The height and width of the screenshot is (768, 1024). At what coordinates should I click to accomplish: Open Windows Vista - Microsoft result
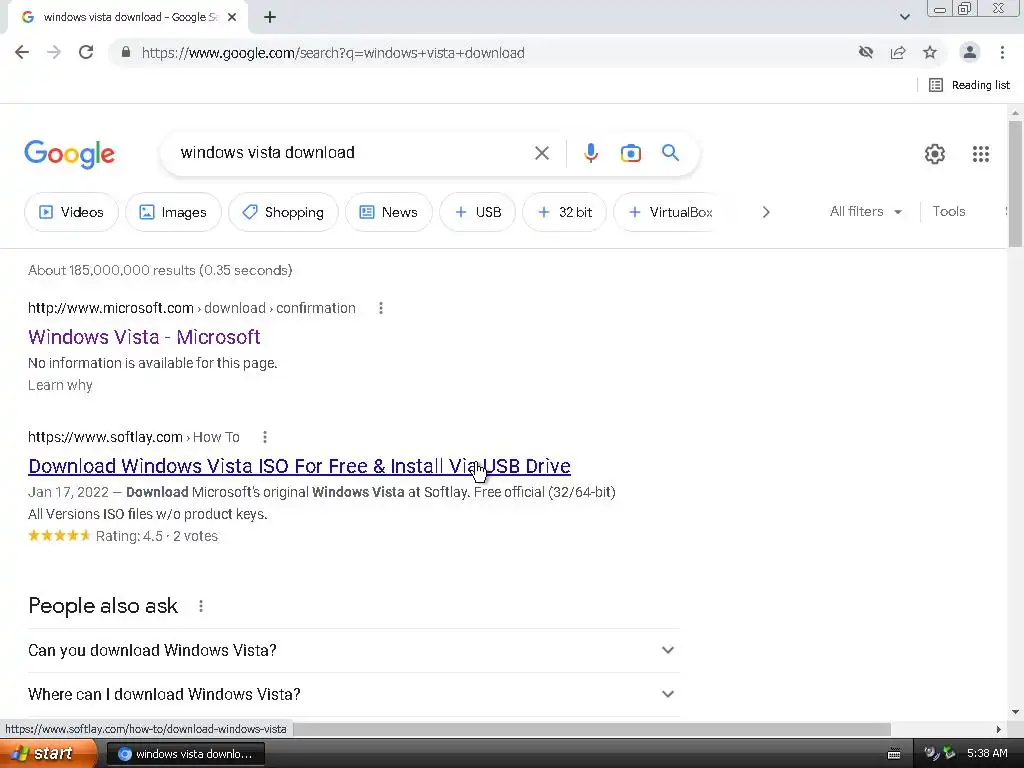point(144,337)
